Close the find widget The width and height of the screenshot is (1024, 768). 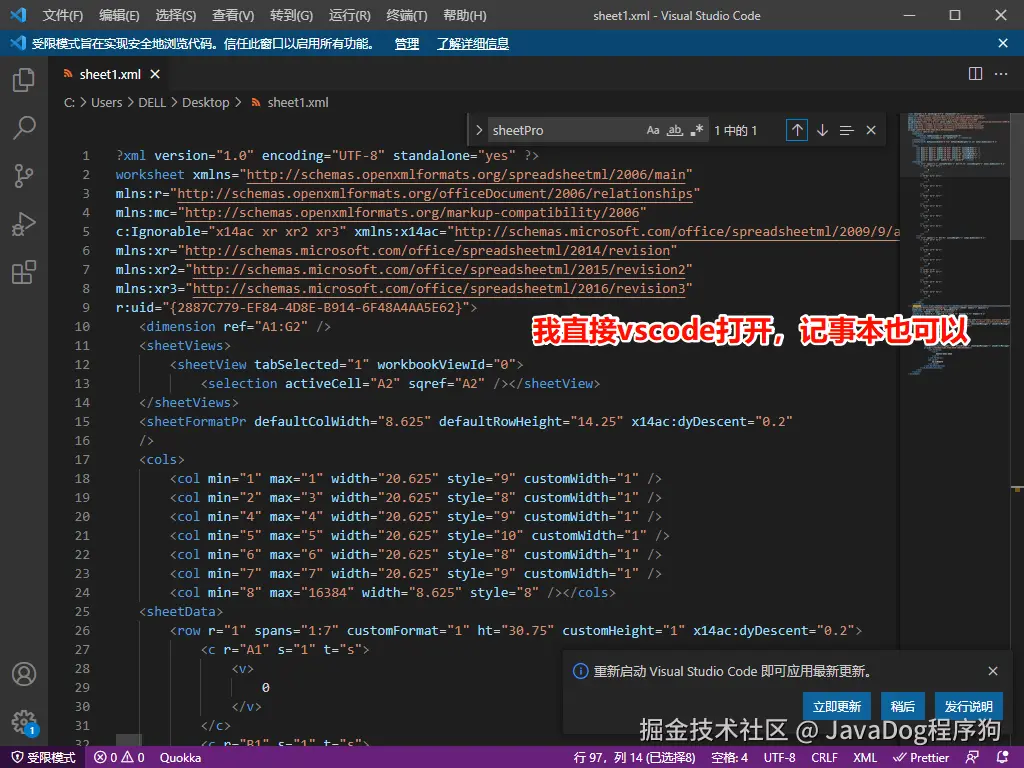[871, 130]
